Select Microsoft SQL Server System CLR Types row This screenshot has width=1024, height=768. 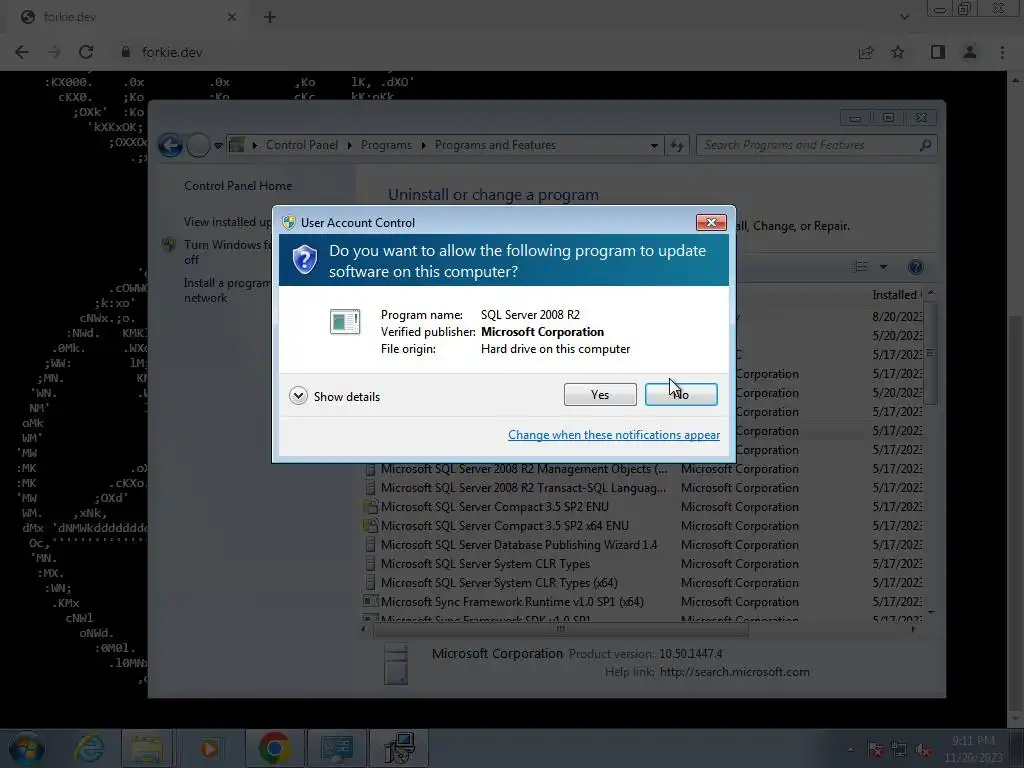click(x=642, y=564)
